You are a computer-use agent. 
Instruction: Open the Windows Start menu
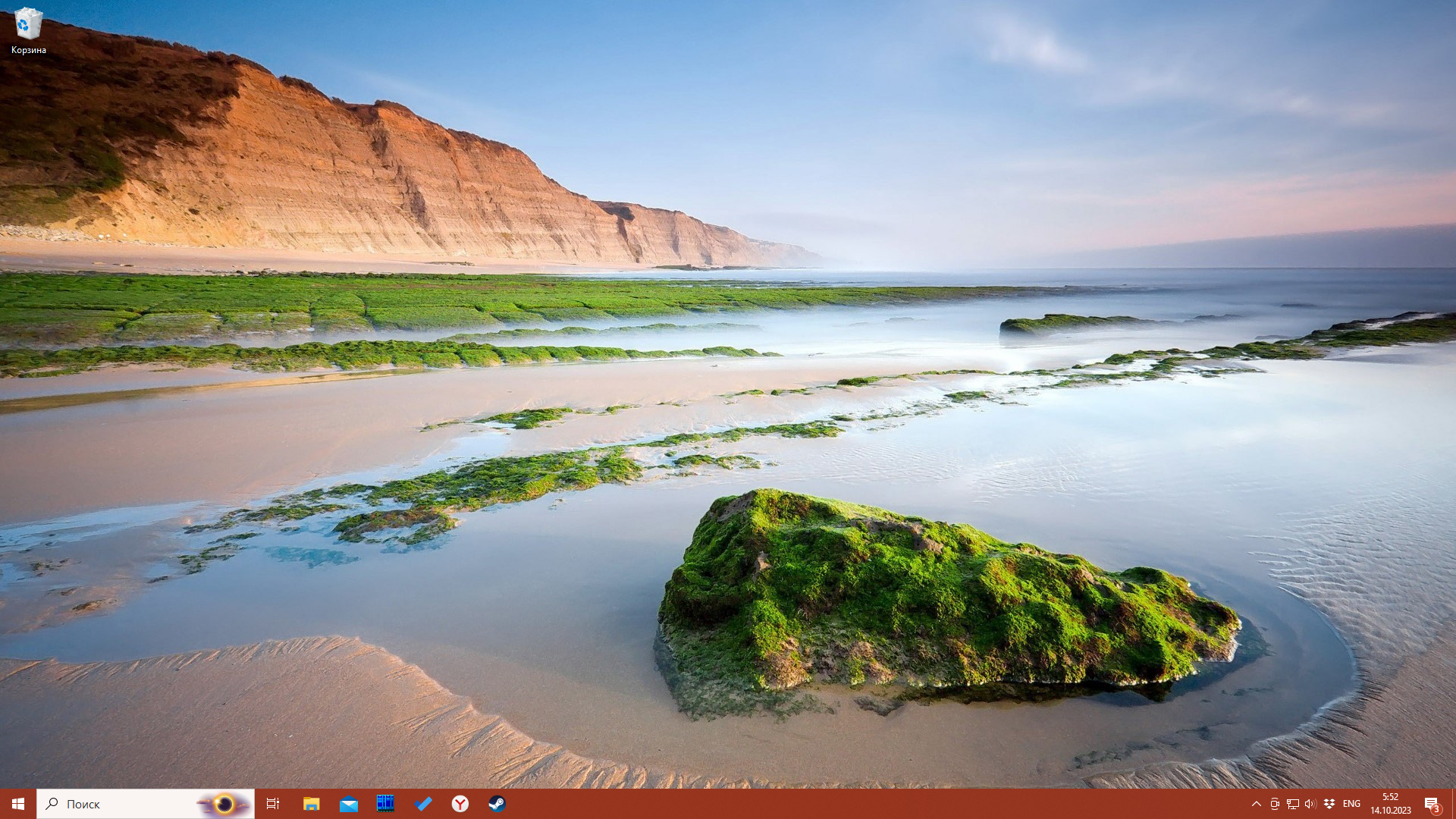point(18,804)
